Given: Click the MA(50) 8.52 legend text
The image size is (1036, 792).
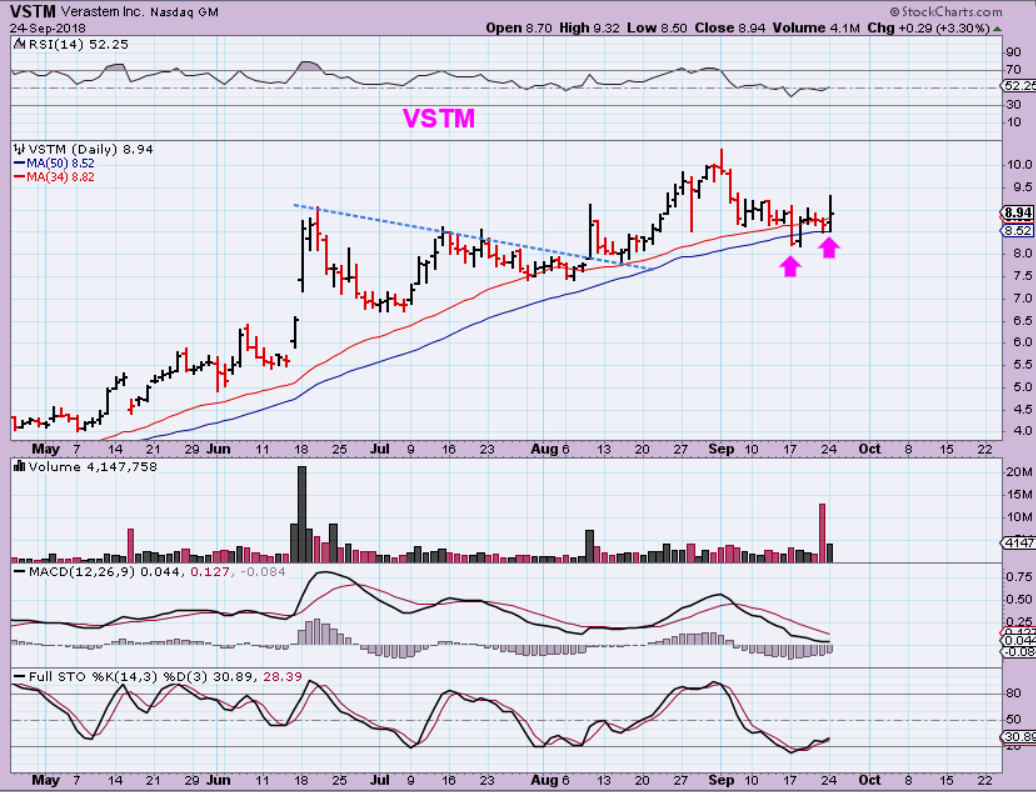Looking at the screenshot, I should [x=60, y=163].
